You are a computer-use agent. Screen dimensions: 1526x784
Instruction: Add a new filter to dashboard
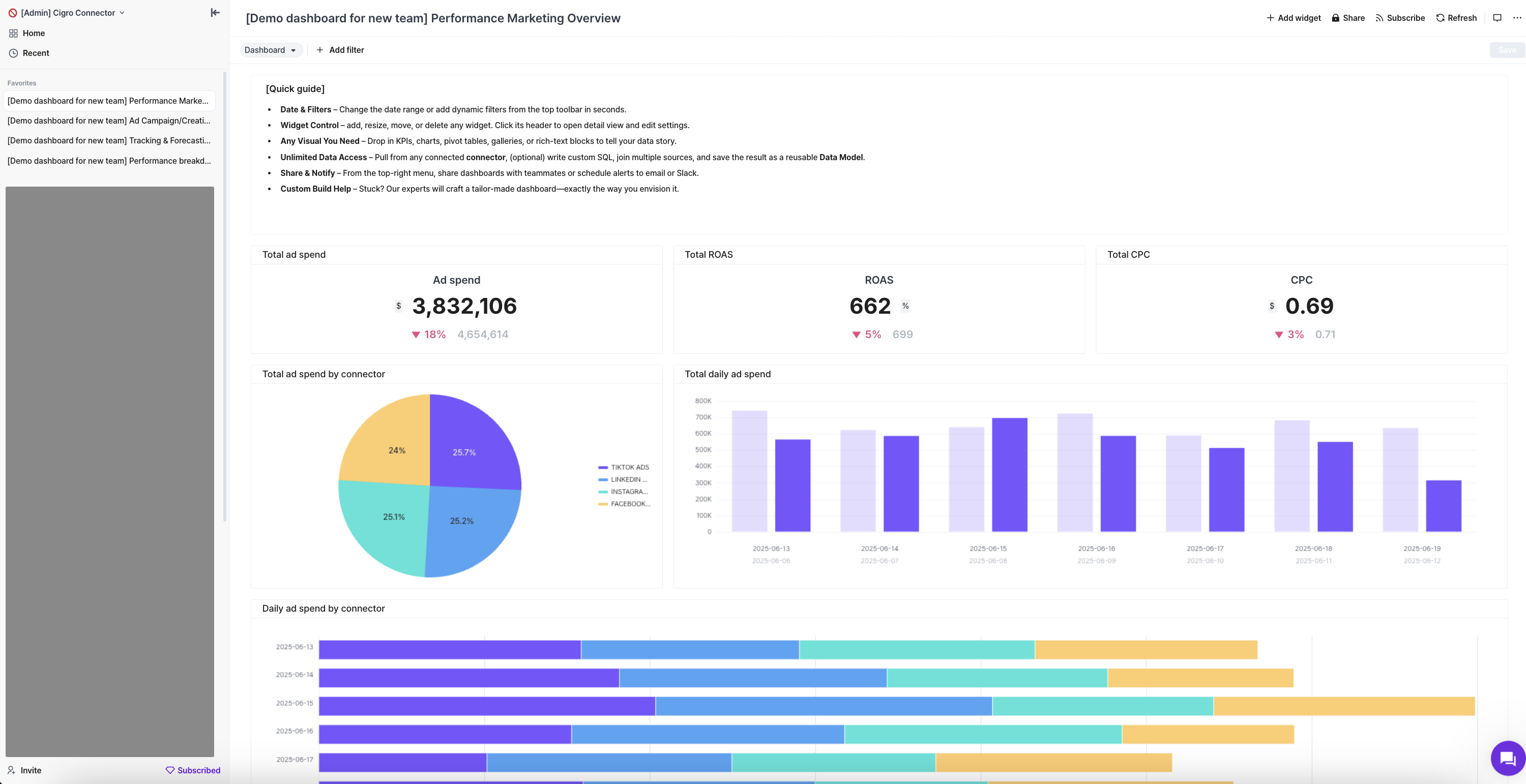tap(340, 50)
